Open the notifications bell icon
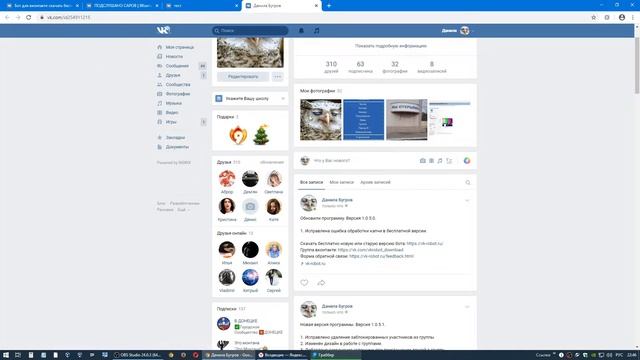The height and width of the screenshot is (360, 640). pos(301,31)
